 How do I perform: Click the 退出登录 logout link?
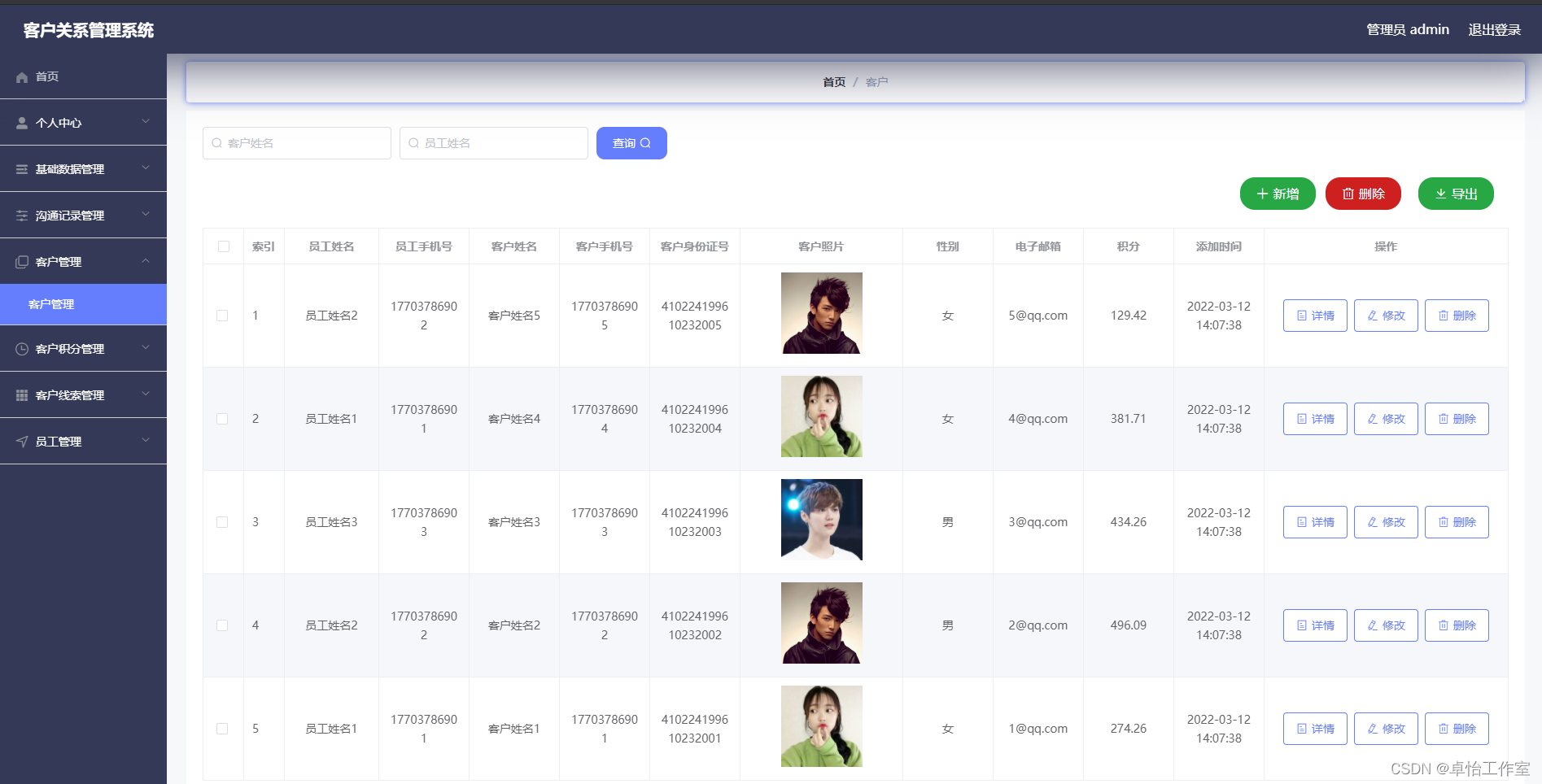(x=1494, y=29)
